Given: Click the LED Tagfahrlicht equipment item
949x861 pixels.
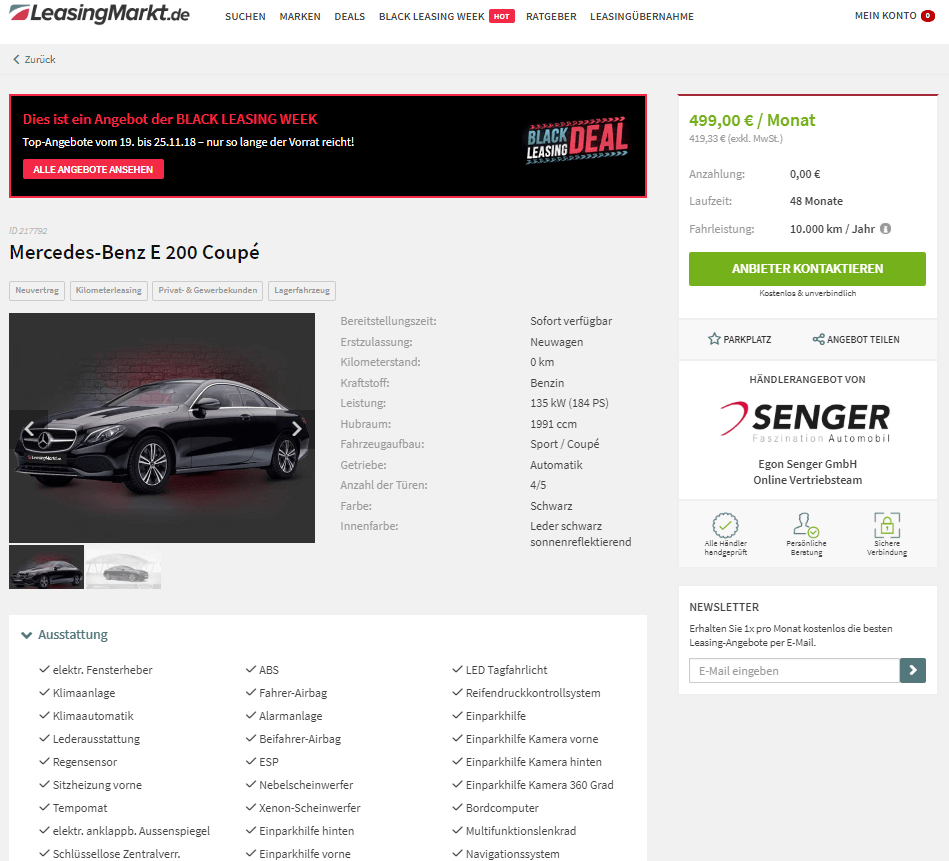Looking at the screenshot, I should tap(506, 670).
